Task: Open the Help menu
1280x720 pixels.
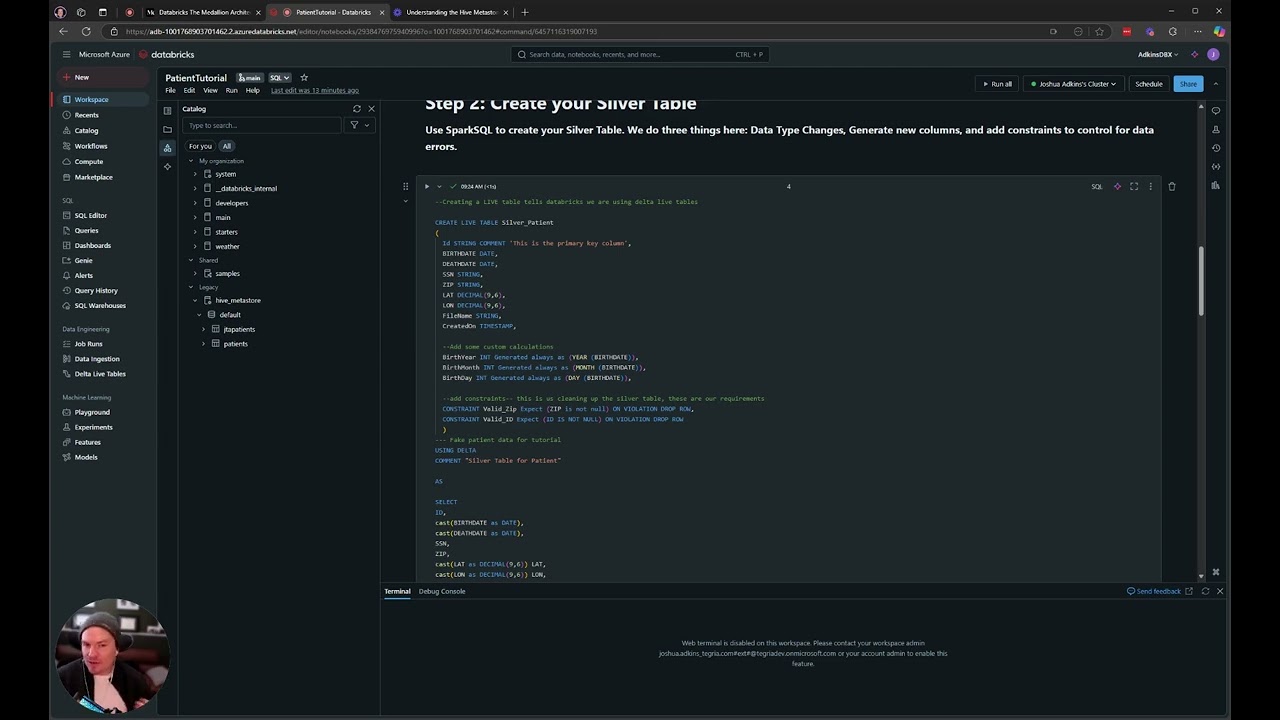Action: coord(252,90)
